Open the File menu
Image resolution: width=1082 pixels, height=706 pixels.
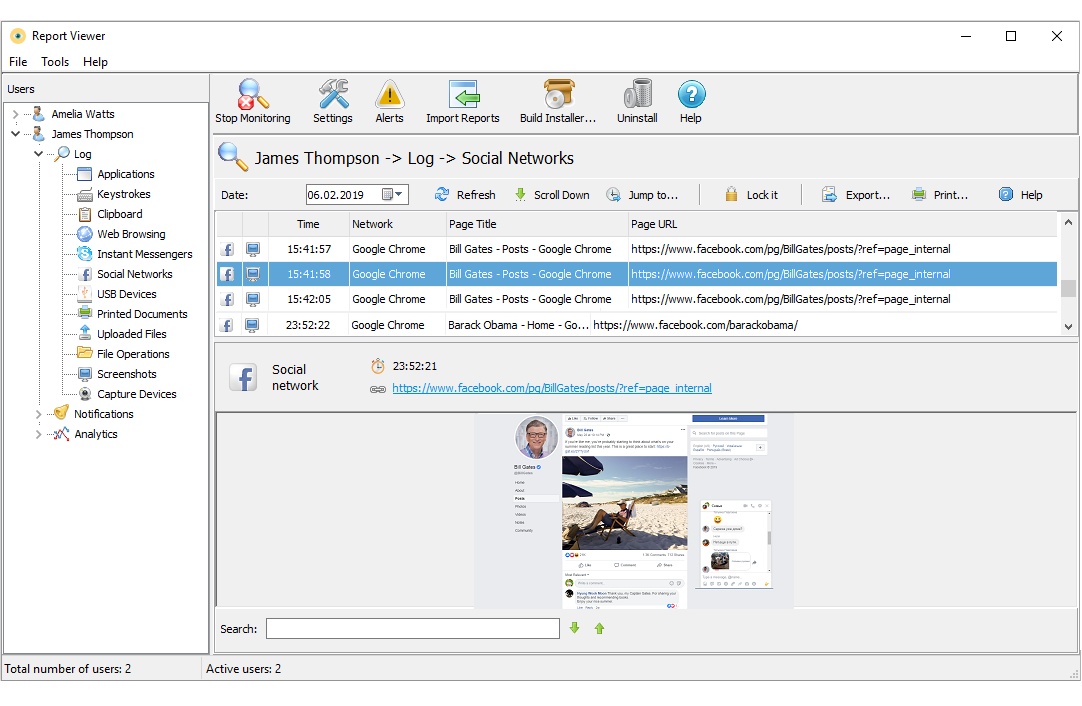point(18,62)
